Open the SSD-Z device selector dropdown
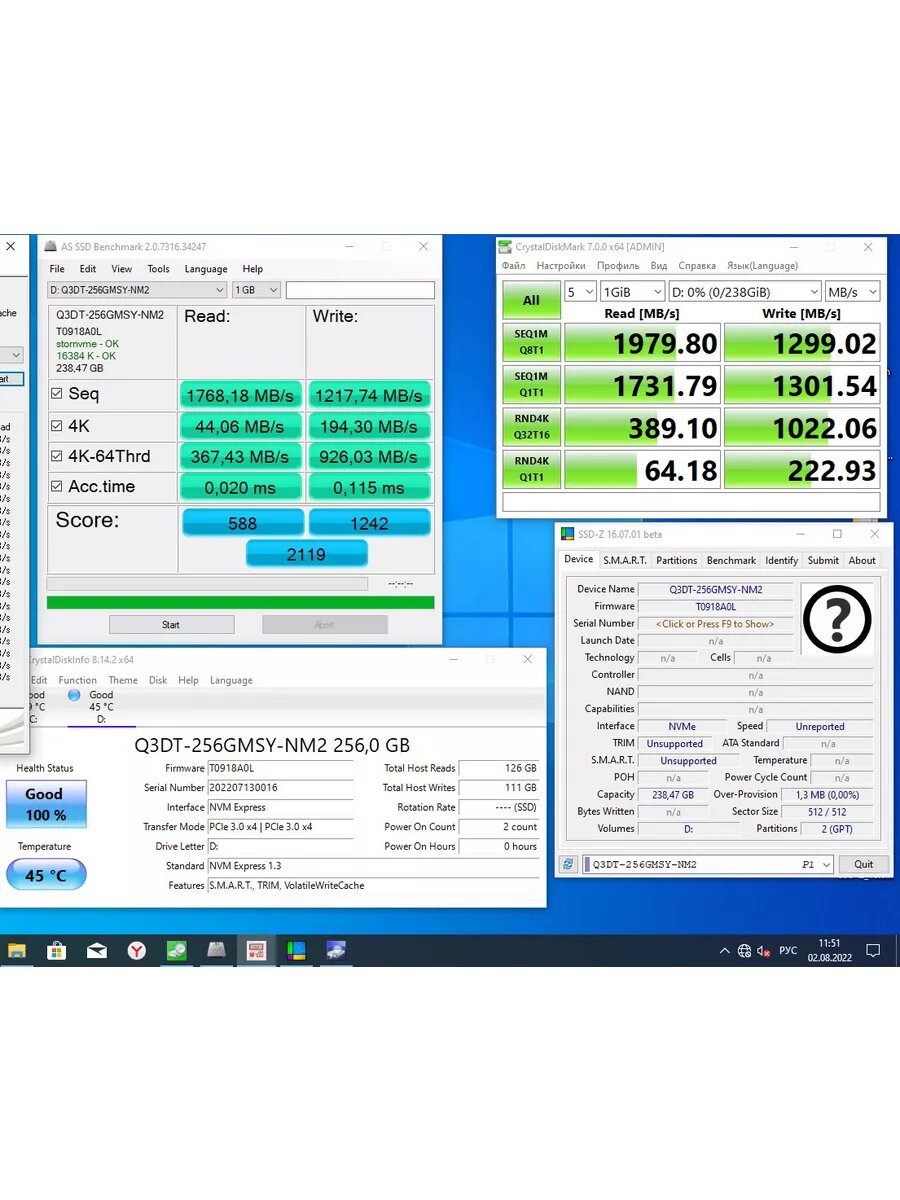Screen dimensions: 900x1200 pos(708,864)
